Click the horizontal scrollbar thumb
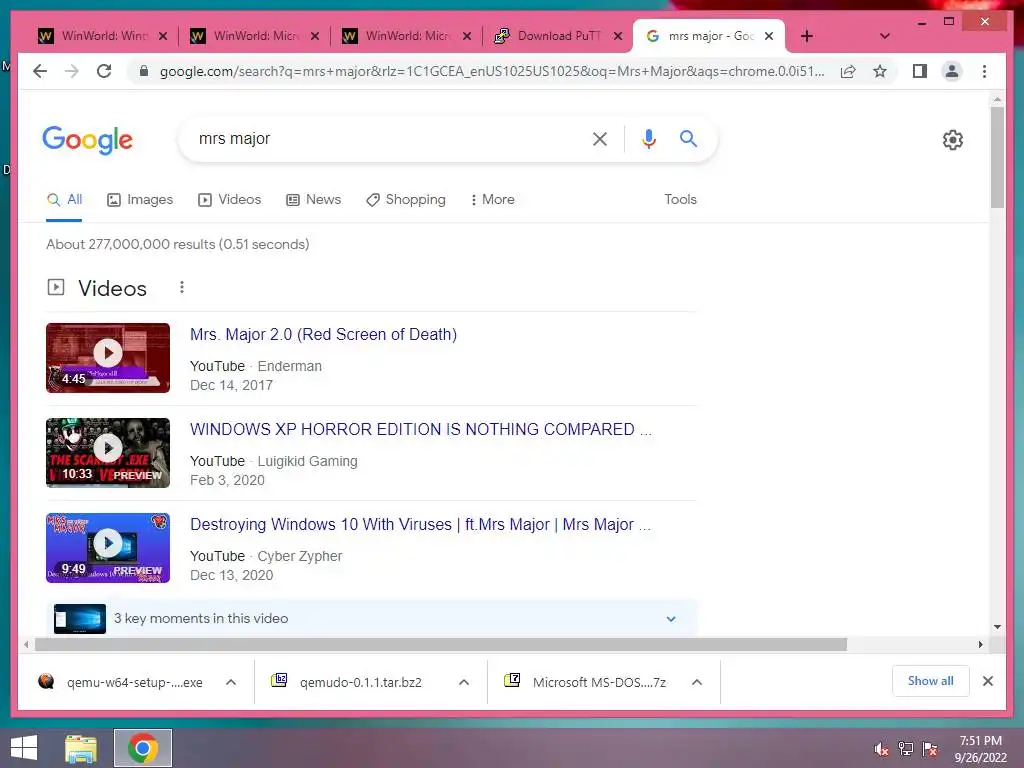 click(x=441, y=645)
